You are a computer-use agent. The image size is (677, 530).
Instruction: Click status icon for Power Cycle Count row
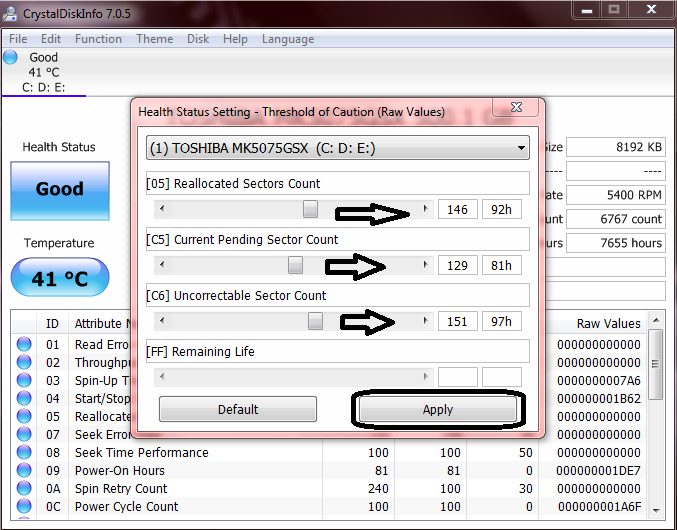(24, 506)
